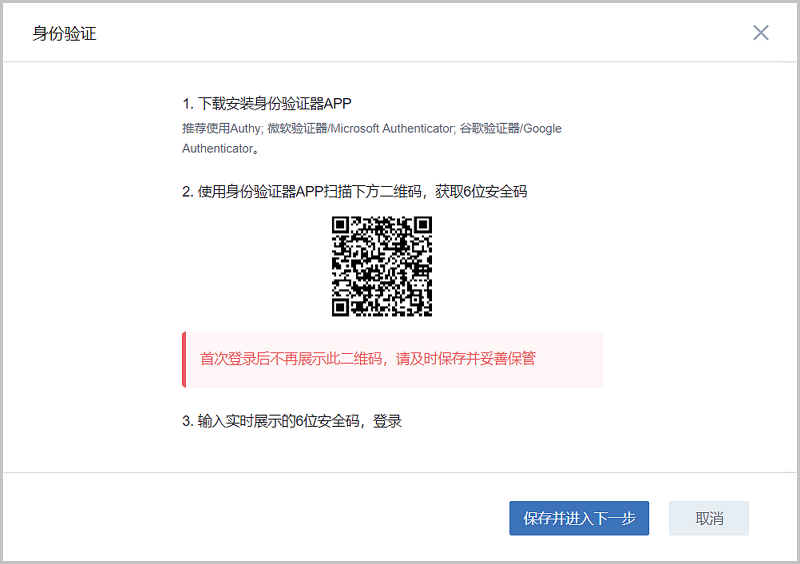The width and height of the screenshot is (800, 564).
Task: Click the red warning '首次登录后不再展示此二维码'
Action: [367, 359]
